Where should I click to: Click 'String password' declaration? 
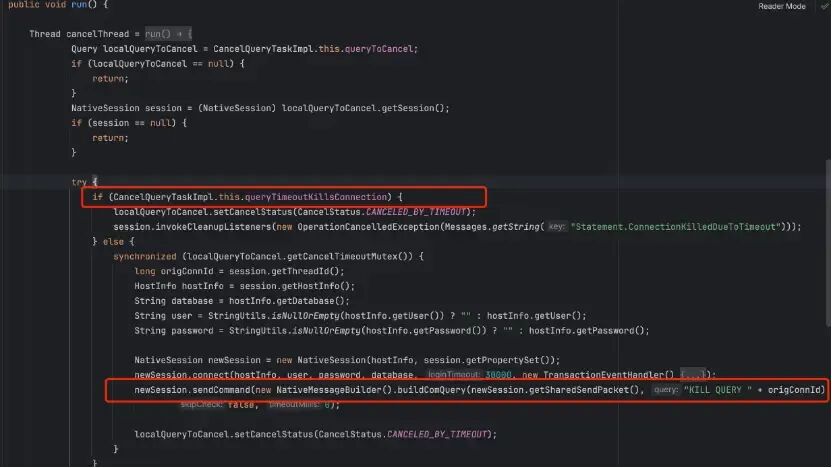click(x=174, y=331)
